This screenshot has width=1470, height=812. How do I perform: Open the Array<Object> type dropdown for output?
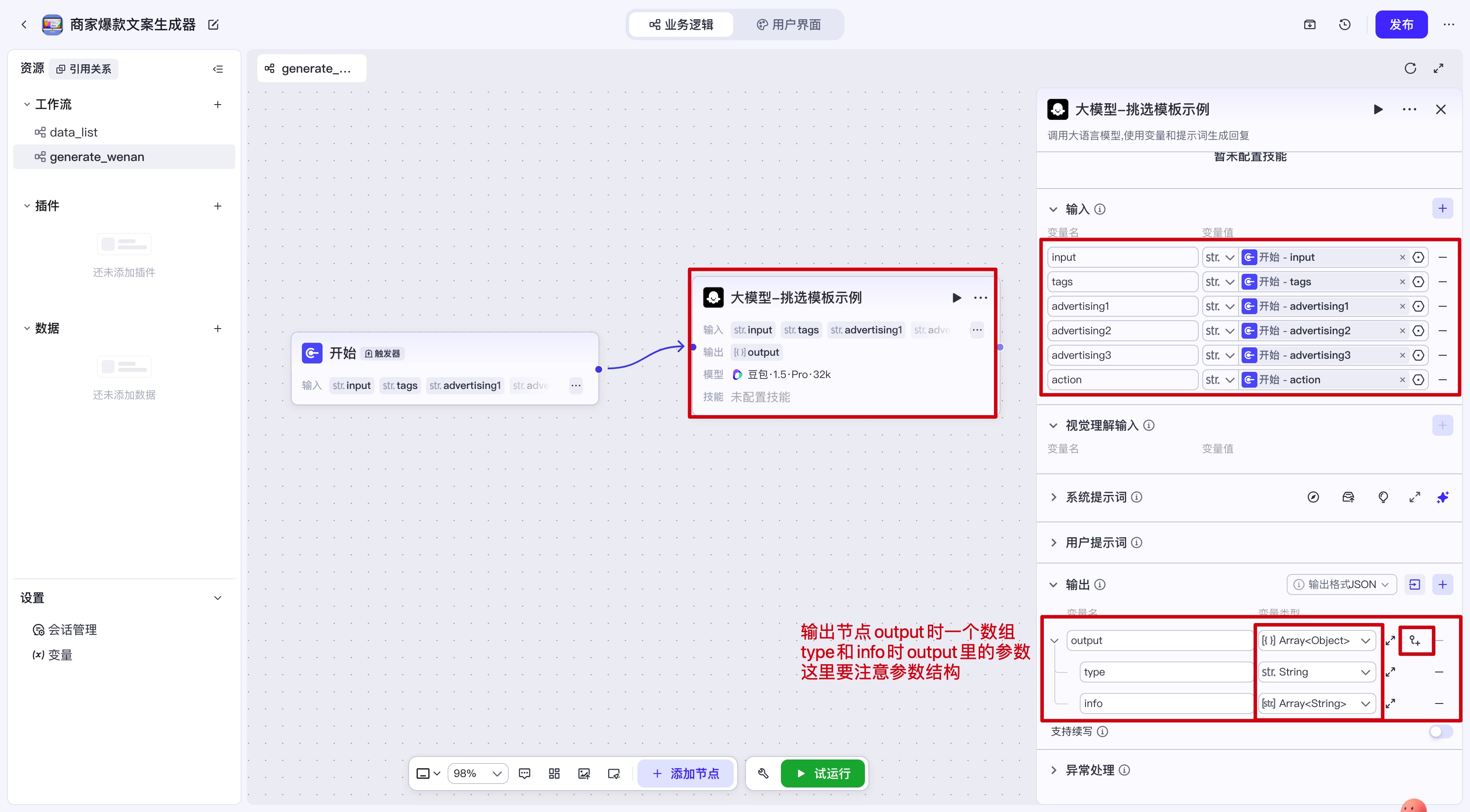pos(1315,640)
